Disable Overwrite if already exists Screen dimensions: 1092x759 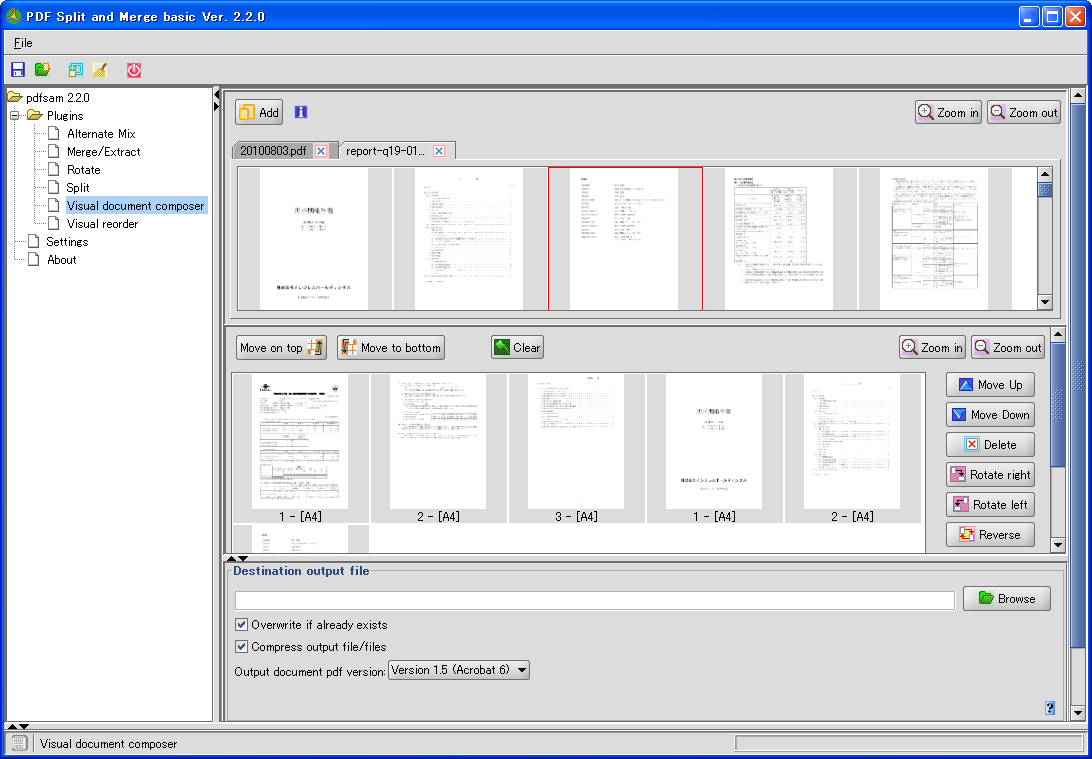(241, 624)
